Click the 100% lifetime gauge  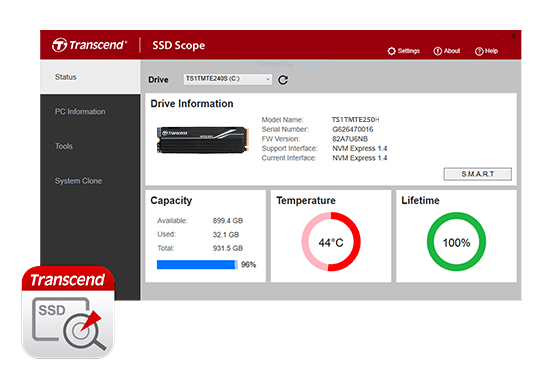point(456,242)
